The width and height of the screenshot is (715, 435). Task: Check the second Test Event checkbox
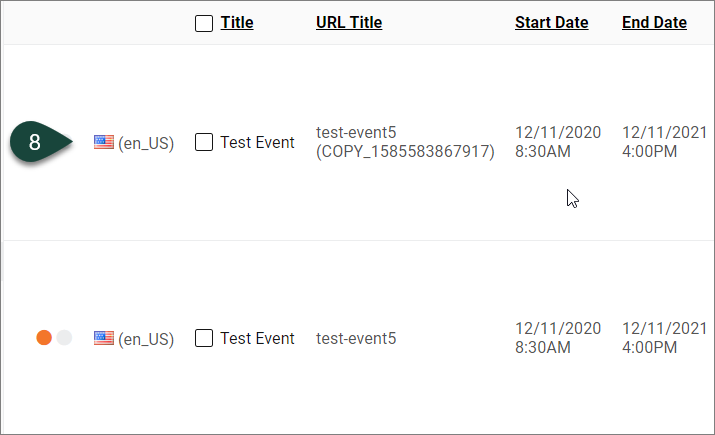coord(204,338)
